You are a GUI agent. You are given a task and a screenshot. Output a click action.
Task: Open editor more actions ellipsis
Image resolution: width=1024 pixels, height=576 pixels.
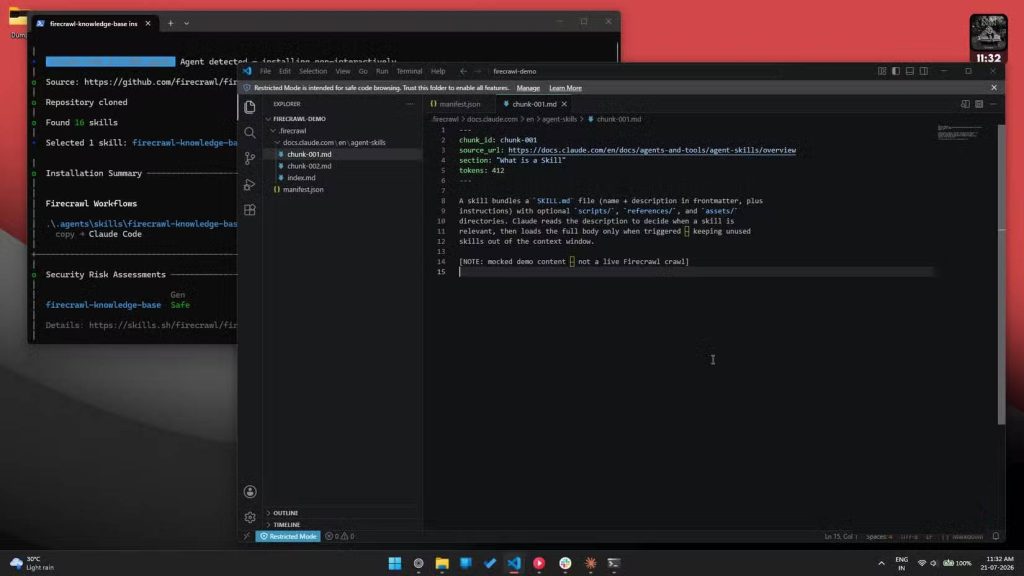[x=993, y=104]
